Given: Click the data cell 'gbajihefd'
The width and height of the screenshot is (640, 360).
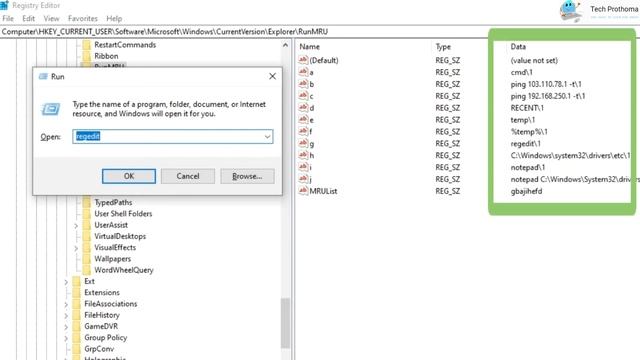Looking at the screenshot, I should (526, 191).
